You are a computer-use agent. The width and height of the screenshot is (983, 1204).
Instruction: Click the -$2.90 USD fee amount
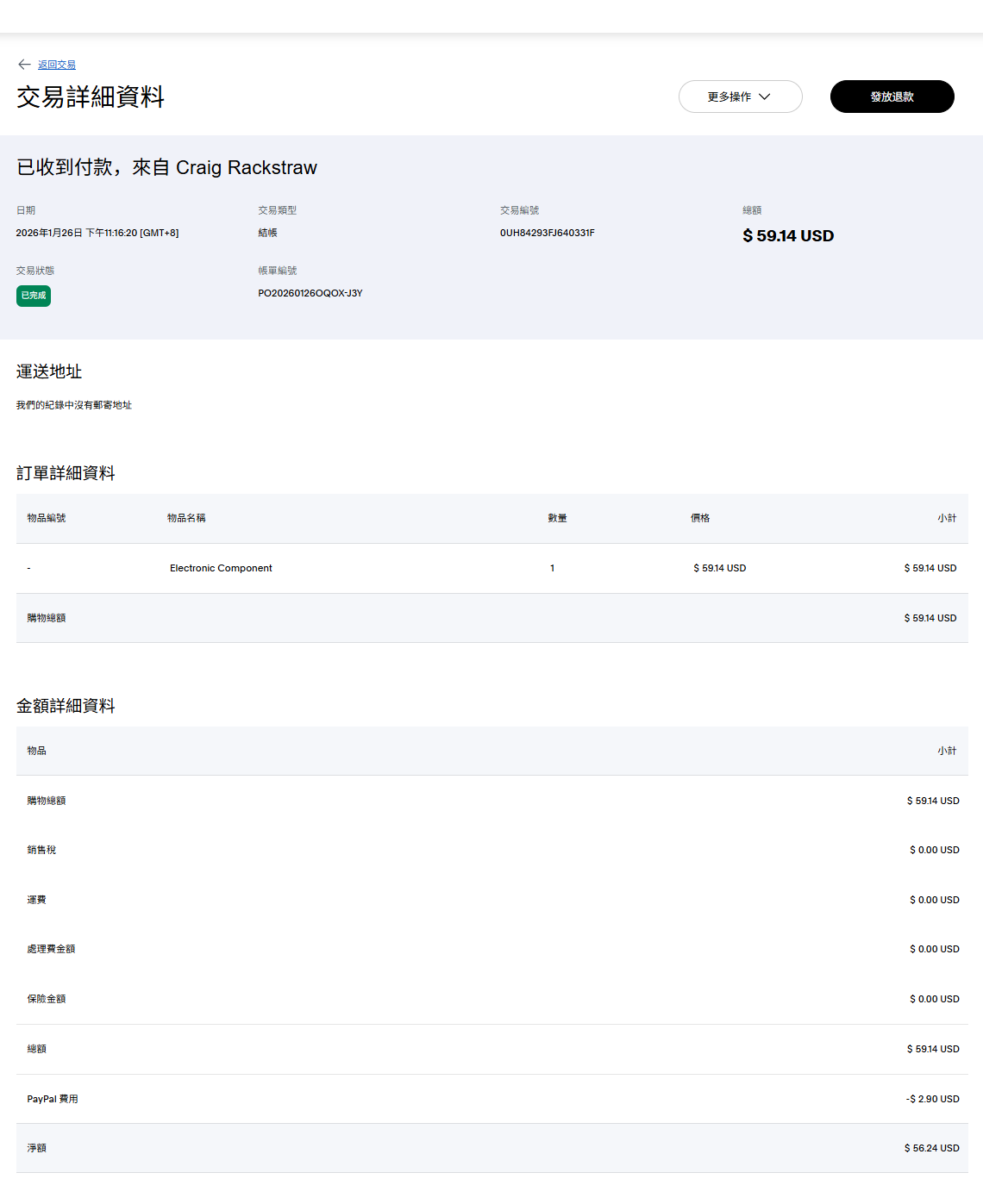tap(932, 1099)
